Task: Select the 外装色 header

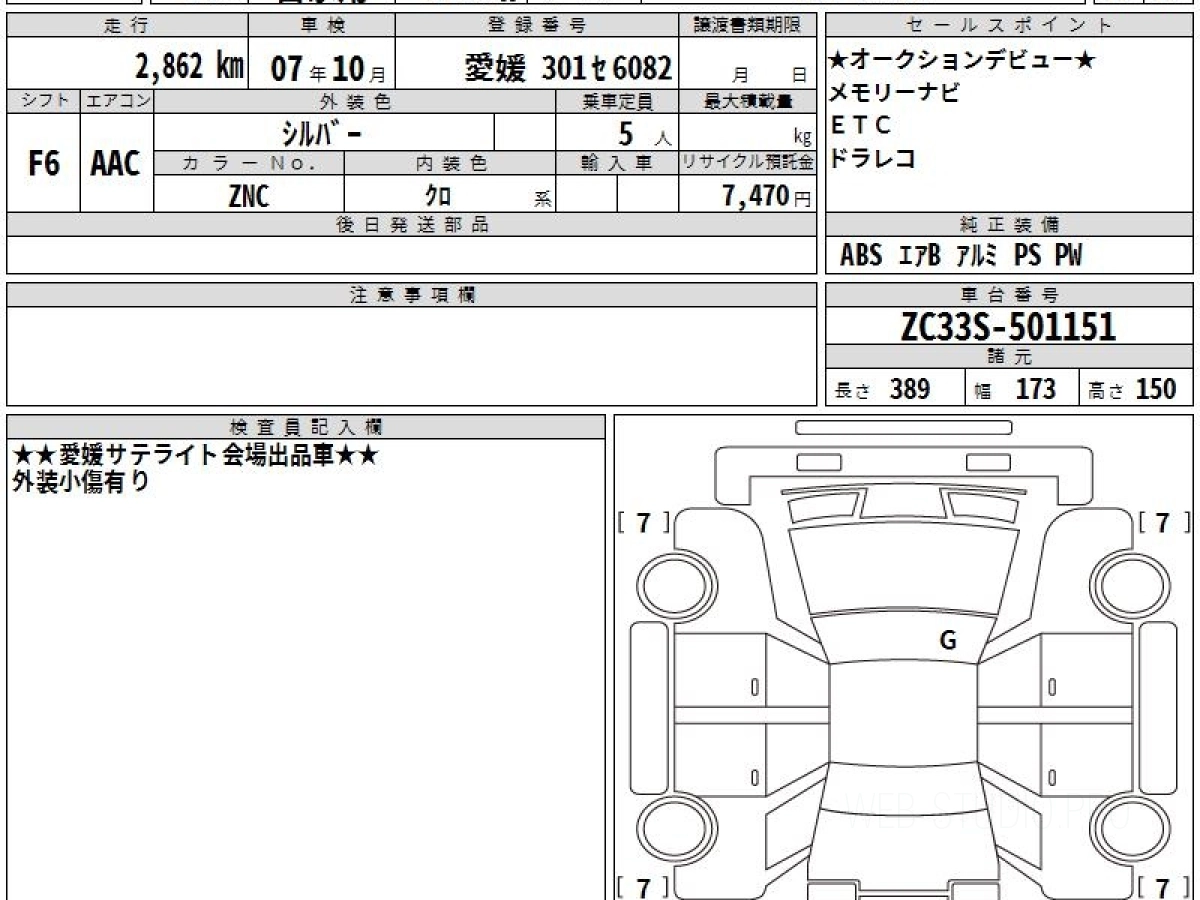Action: coord(354,101)
